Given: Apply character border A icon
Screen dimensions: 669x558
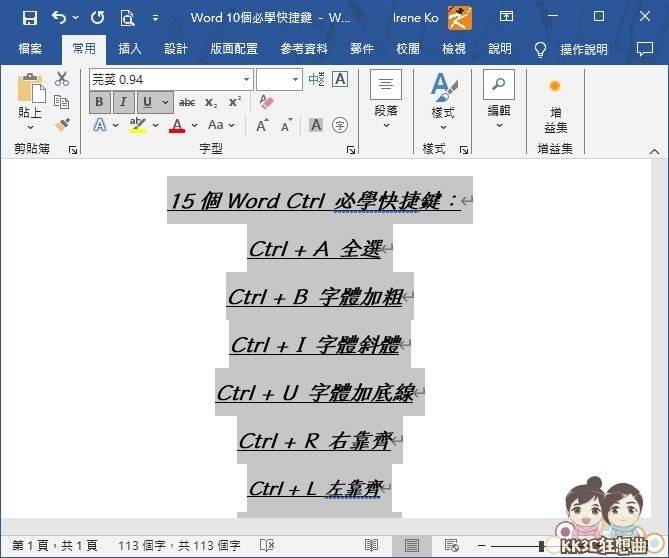Looking at the screenshot, I should click(340, 79).
